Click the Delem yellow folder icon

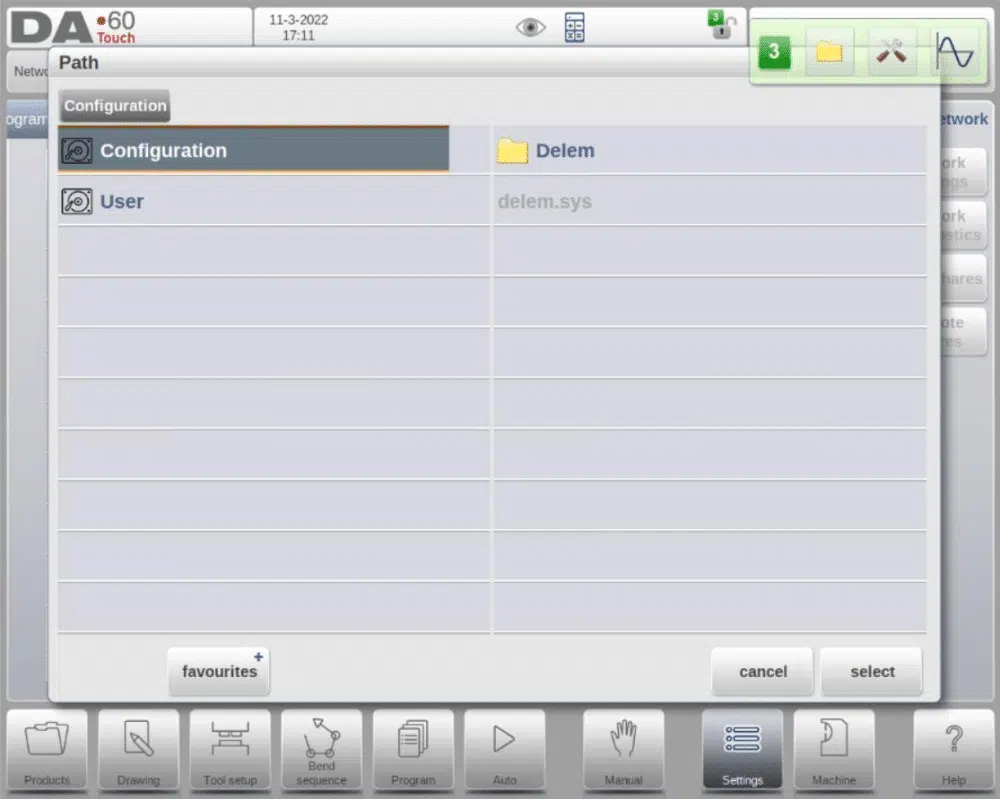click(513, 151)
